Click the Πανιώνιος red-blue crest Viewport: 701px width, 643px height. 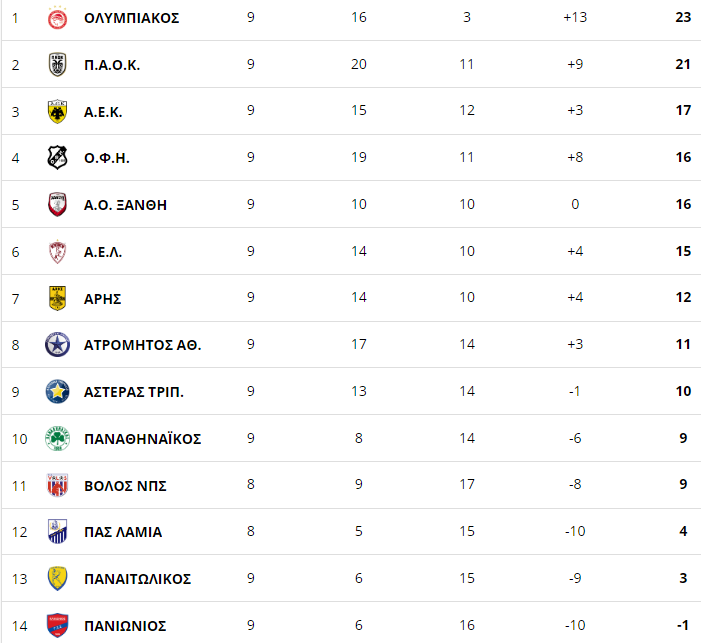coord(57,626)
